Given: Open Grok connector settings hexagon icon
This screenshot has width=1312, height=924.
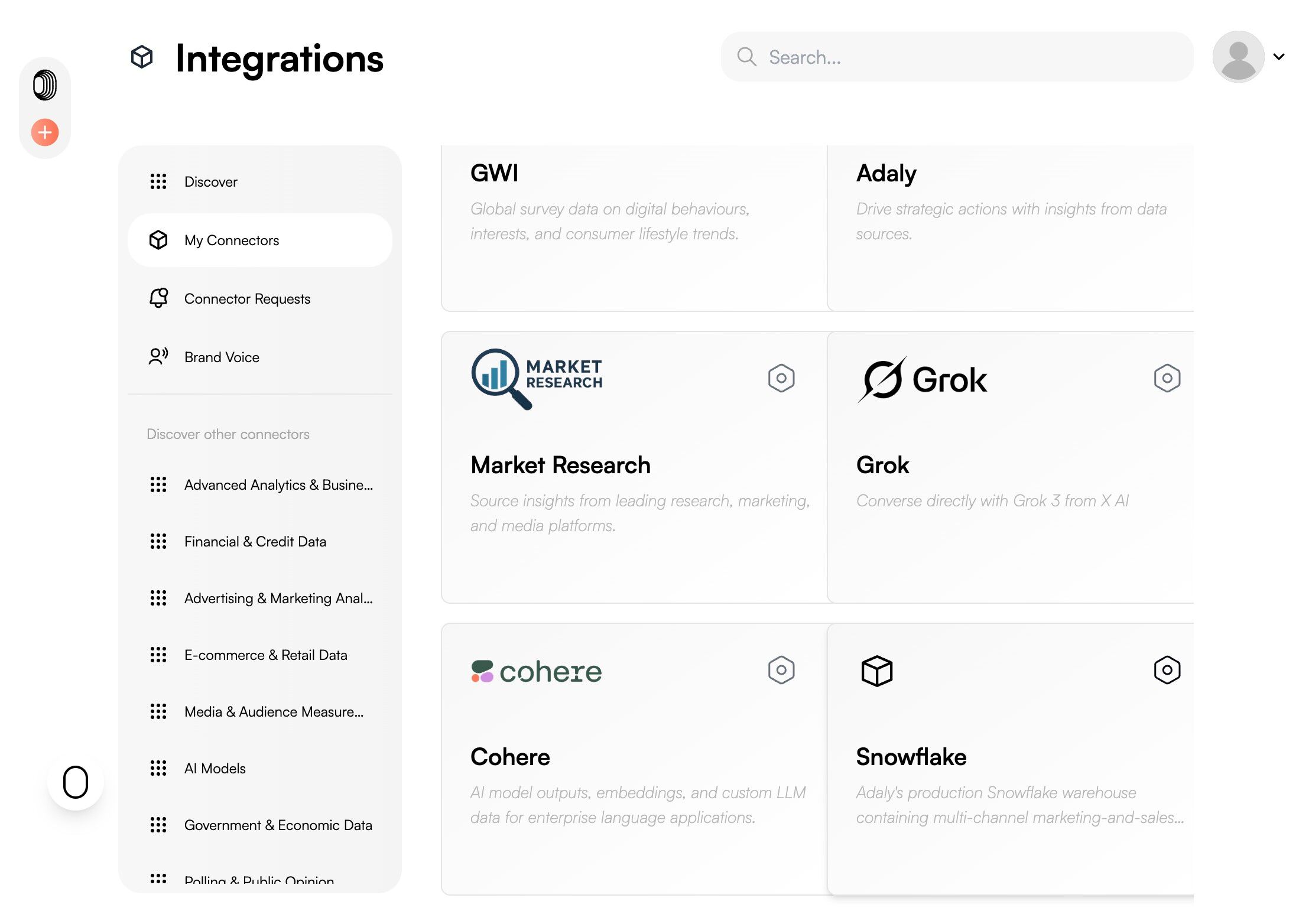Looking at the screenshot, I should click(x=1167, y=378).
